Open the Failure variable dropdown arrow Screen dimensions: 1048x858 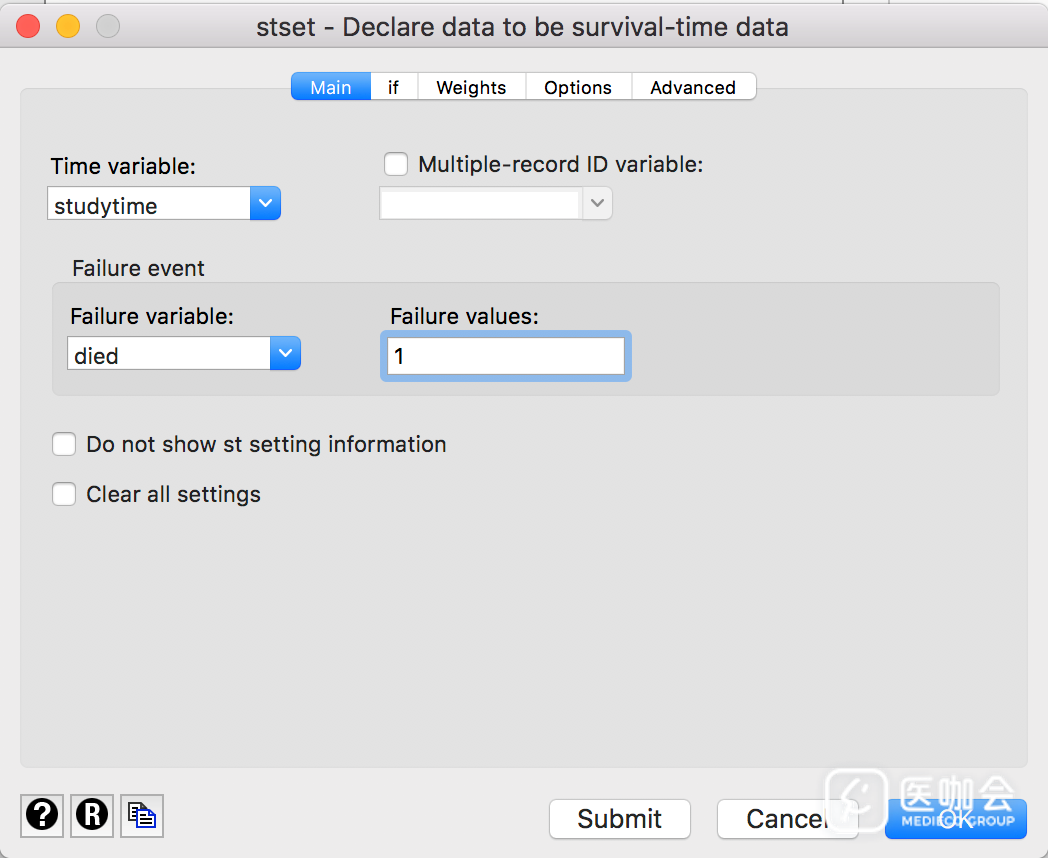(x=285, y=354)
